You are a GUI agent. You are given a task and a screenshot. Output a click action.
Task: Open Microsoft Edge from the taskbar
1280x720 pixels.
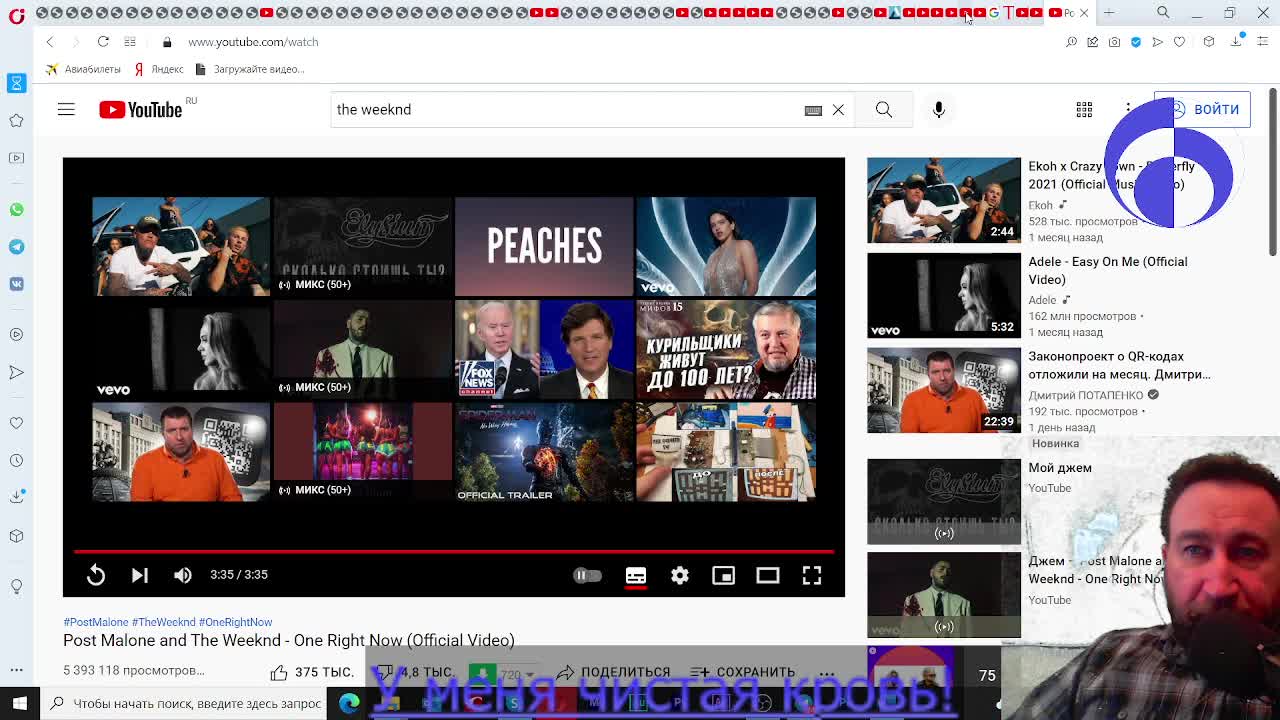click(349, 703)
